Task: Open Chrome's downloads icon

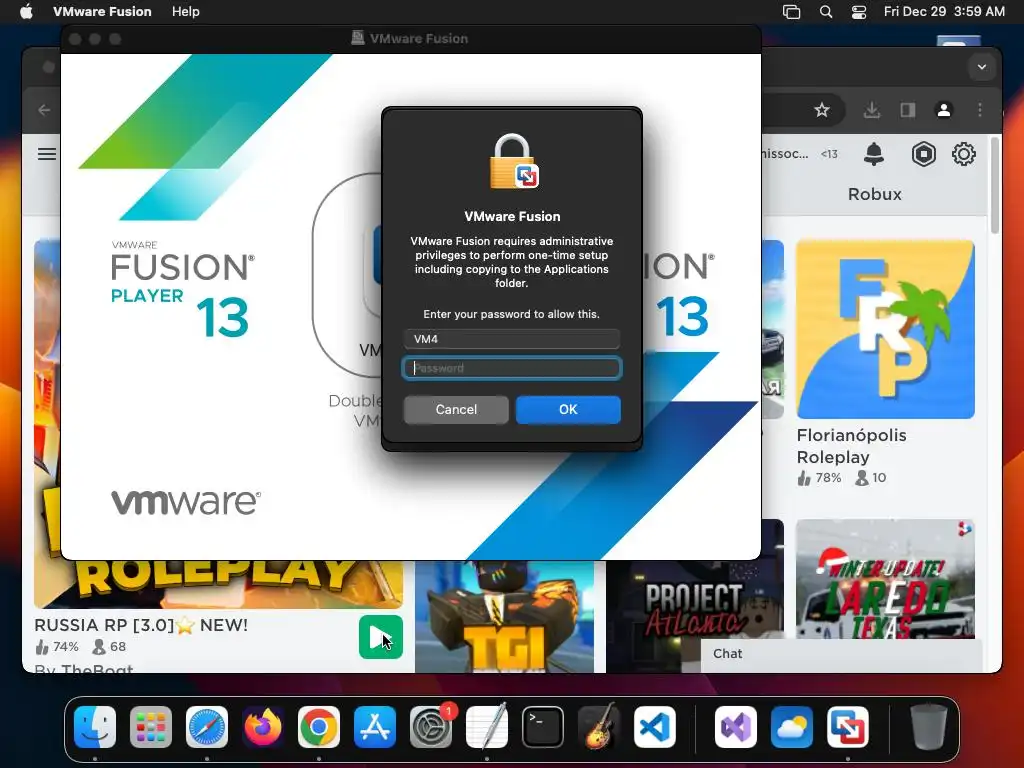Action: click(x=872, y=110)
